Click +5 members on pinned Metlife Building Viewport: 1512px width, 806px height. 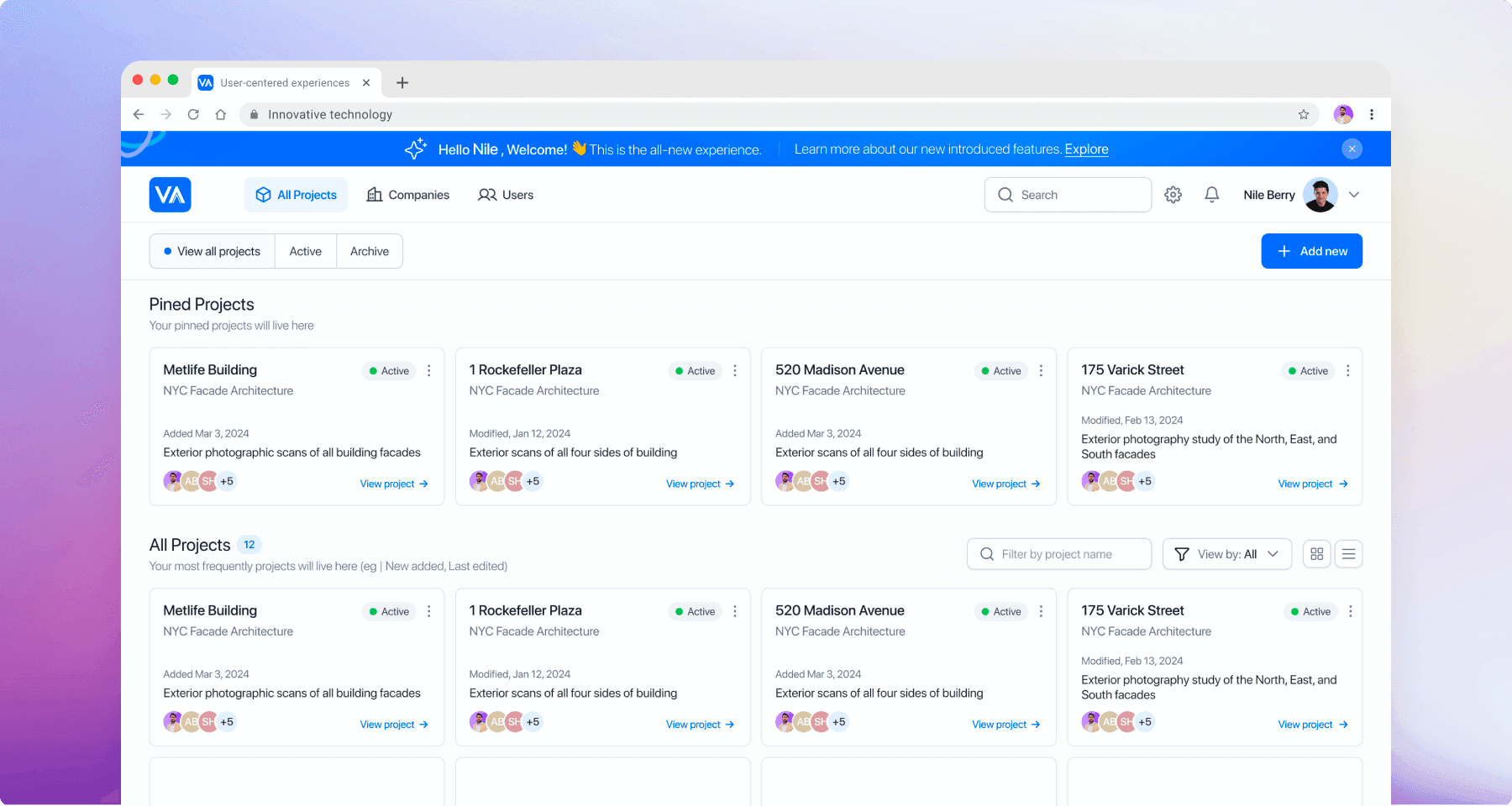(x=227, y=481)
